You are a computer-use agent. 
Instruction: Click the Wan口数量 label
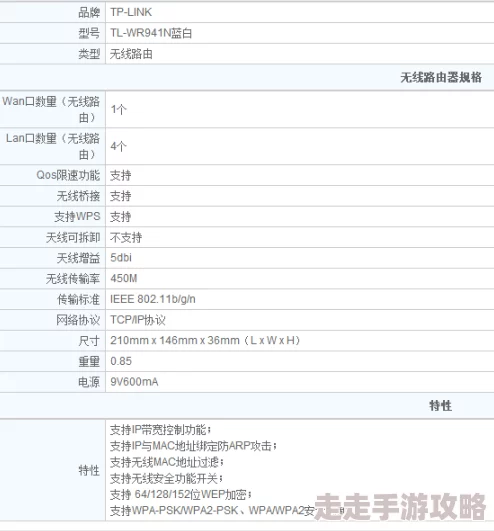pyautogui.click(x=51, y=109)
